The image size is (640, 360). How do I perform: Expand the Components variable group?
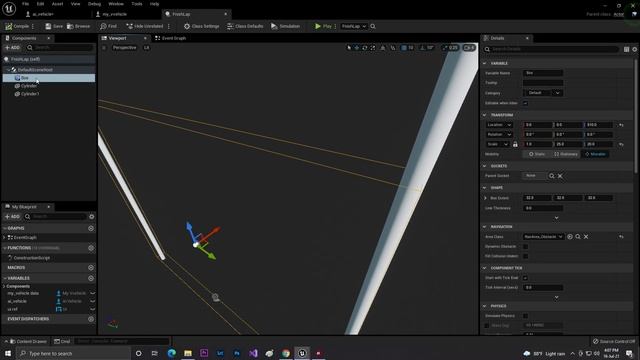4,286
